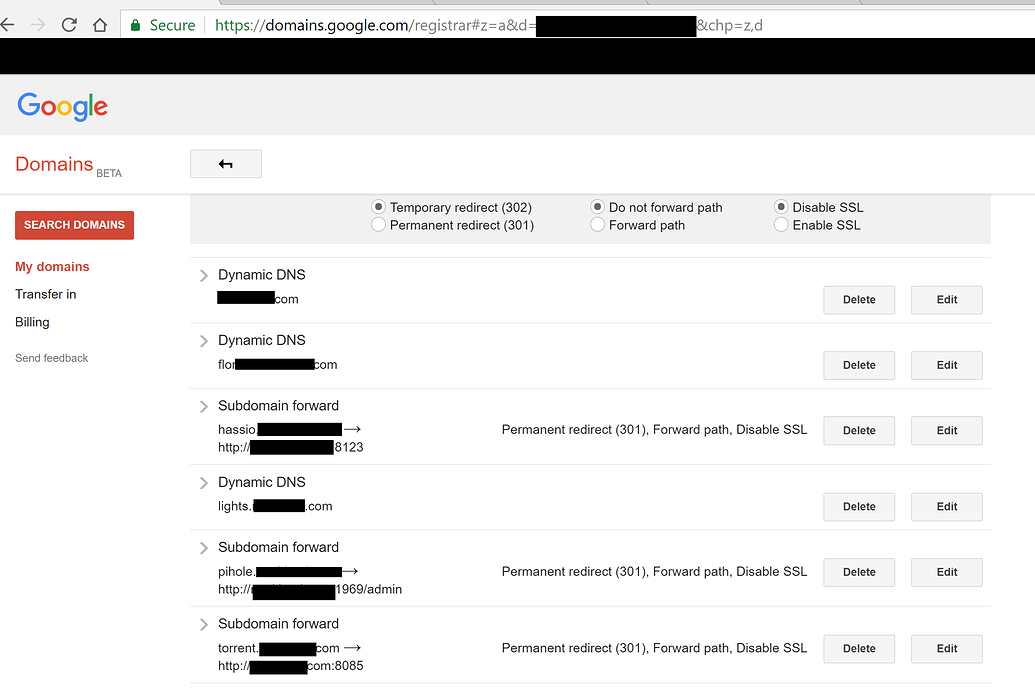Expand the hassio Subdomain forward record
Image resolution: width=1035 pixels, height=700 pixels.
[204, 406]
